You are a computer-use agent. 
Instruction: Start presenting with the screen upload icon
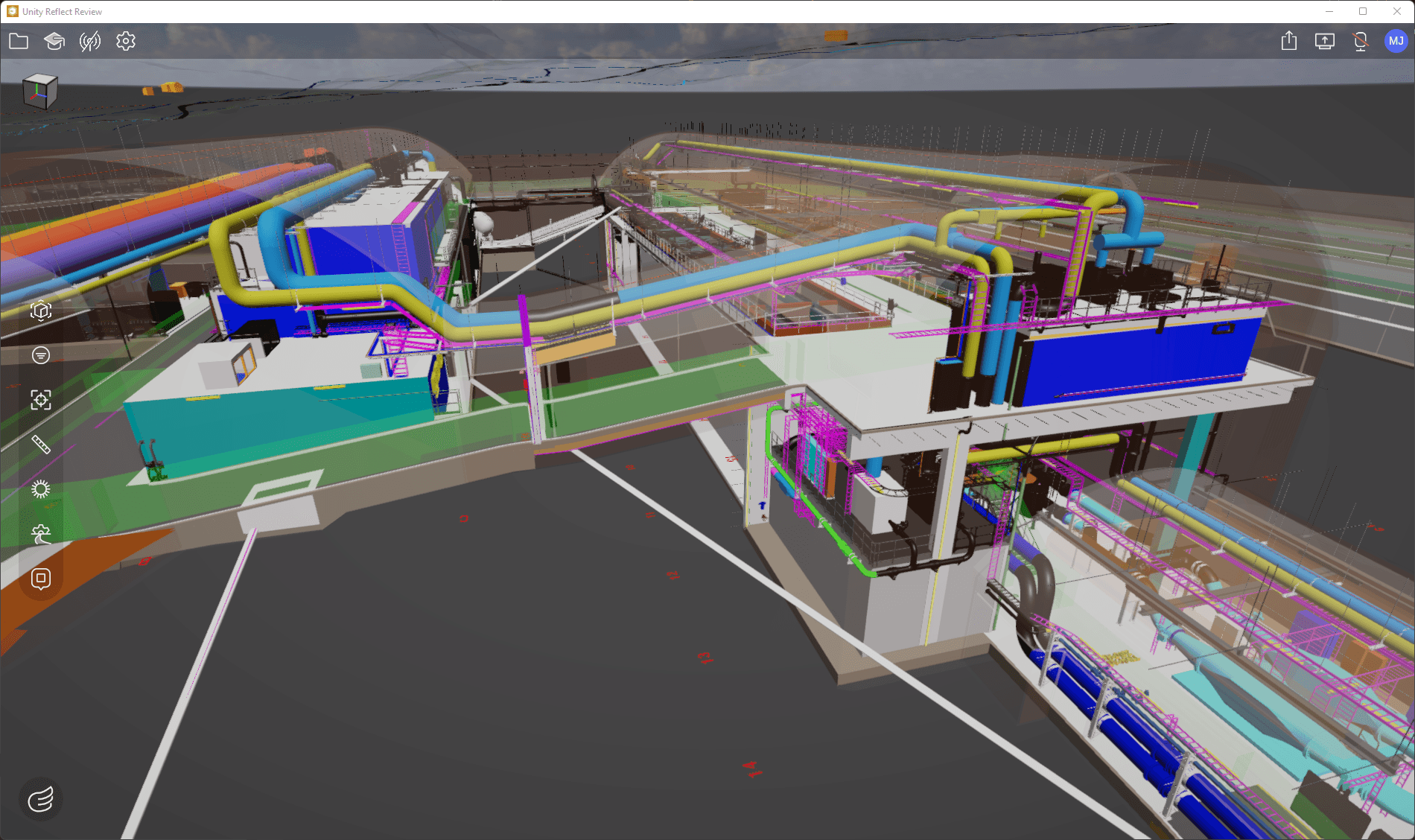coord(1325,41)
